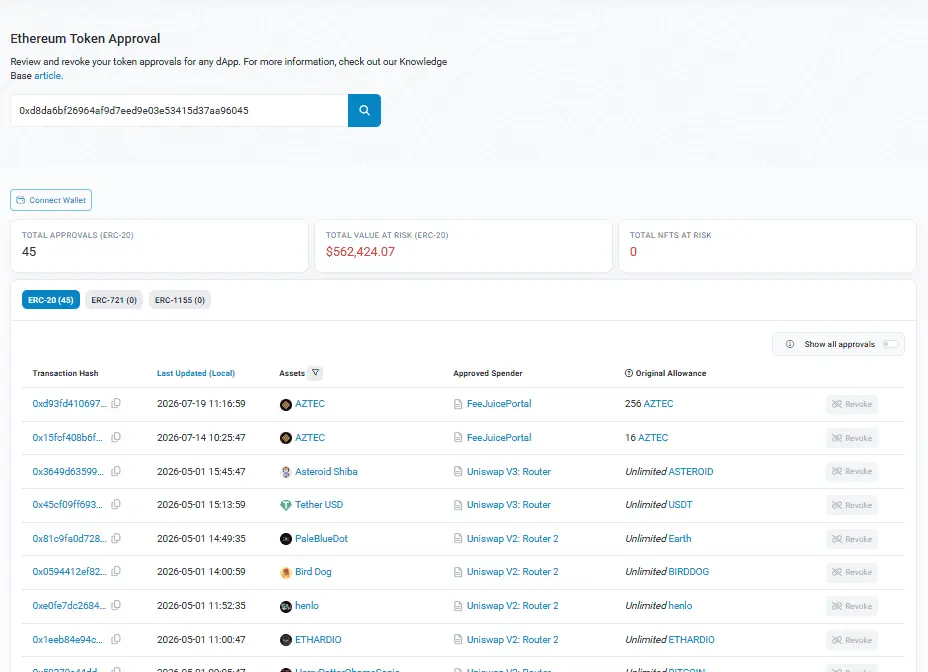Open the ETHARDIO asset link
Screen dimensions: 928x672
pyautogui.click(x=318, y=639)
